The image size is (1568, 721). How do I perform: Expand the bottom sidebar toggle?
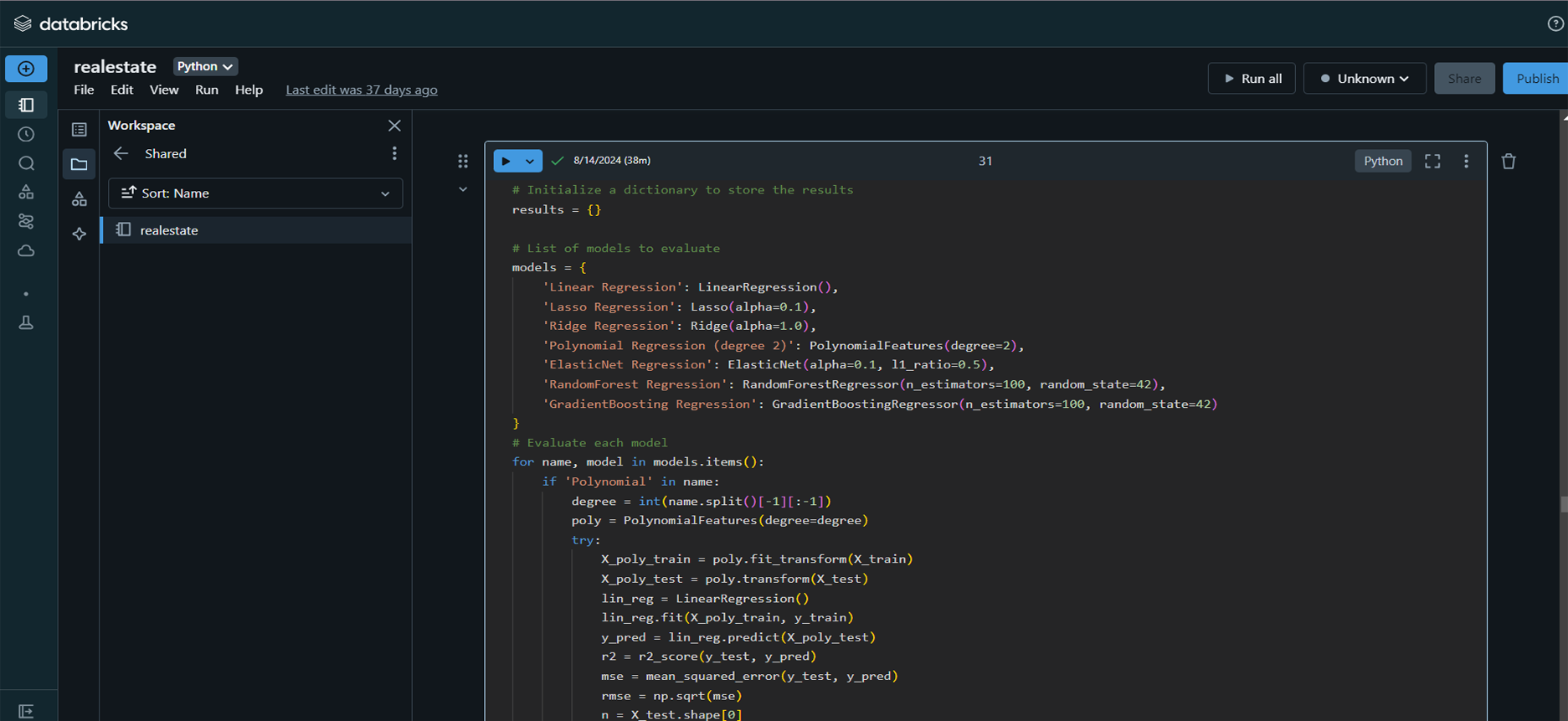[26, 711]
